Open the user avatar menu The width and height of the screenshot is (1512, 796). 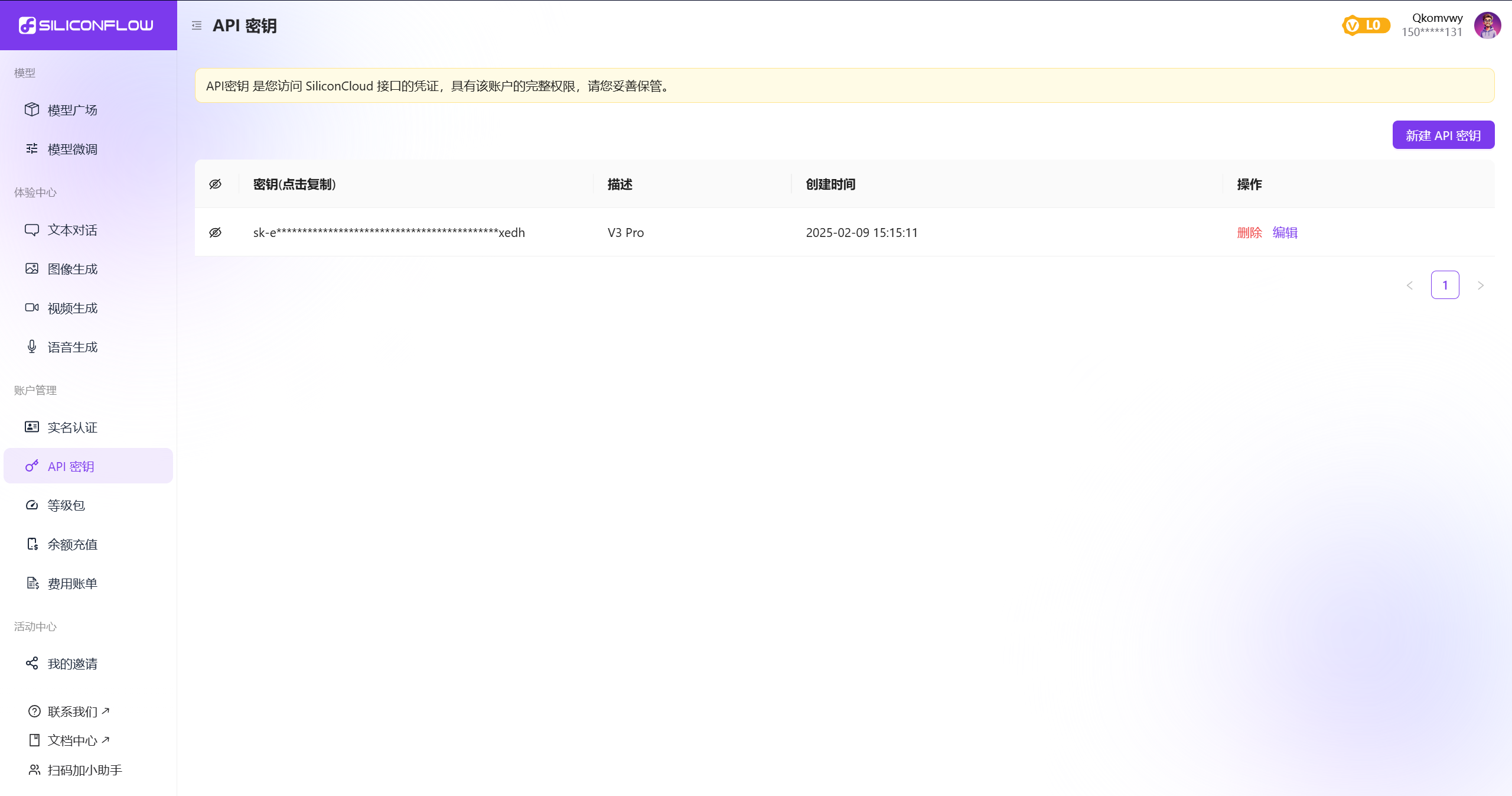(1487, 25)
